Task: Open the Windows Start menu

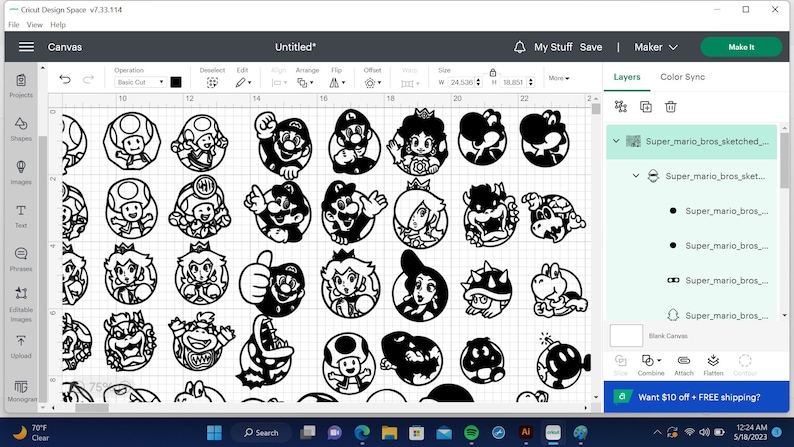Action: (214, 432)
